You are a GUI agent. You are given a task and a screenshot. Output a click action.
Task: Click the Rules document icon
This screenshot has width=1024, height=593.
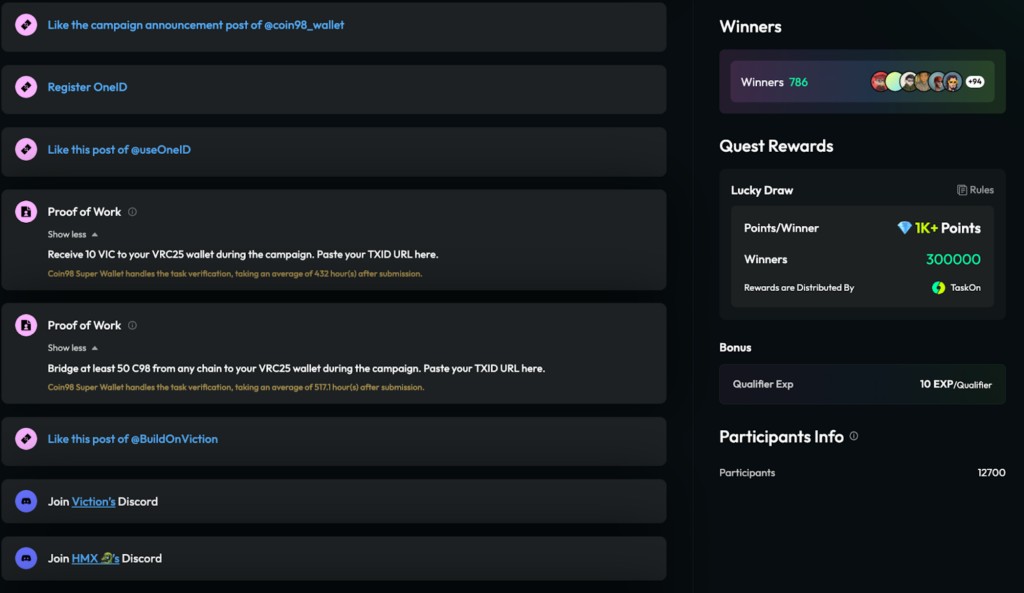962,190
